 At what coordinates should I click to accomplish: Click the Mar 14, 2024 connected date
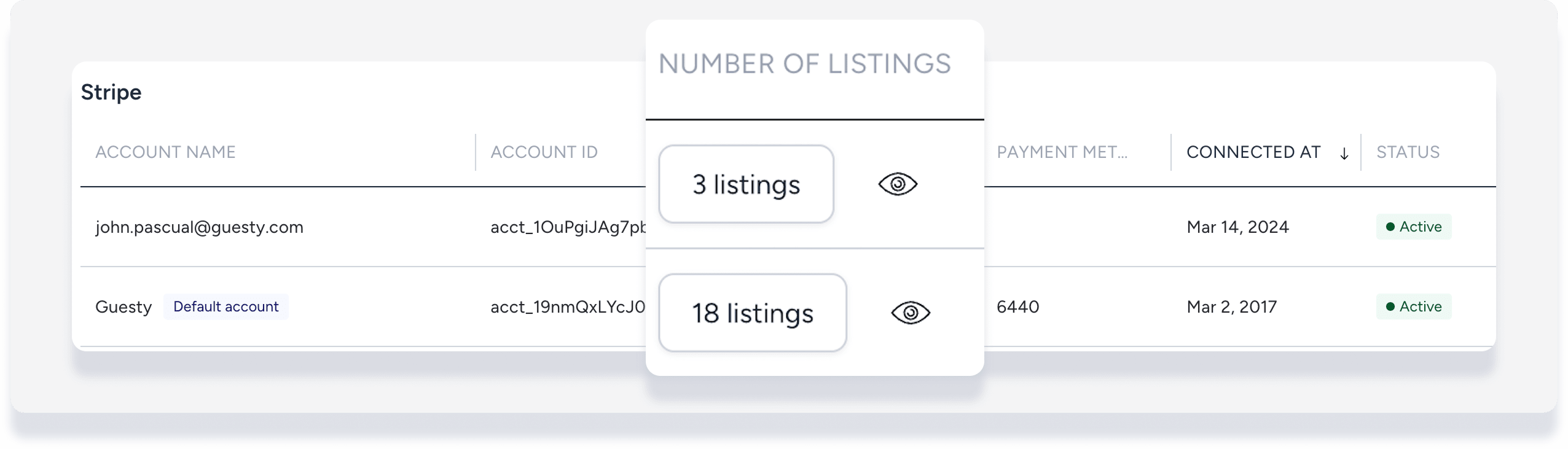[x=1237, y=227]
